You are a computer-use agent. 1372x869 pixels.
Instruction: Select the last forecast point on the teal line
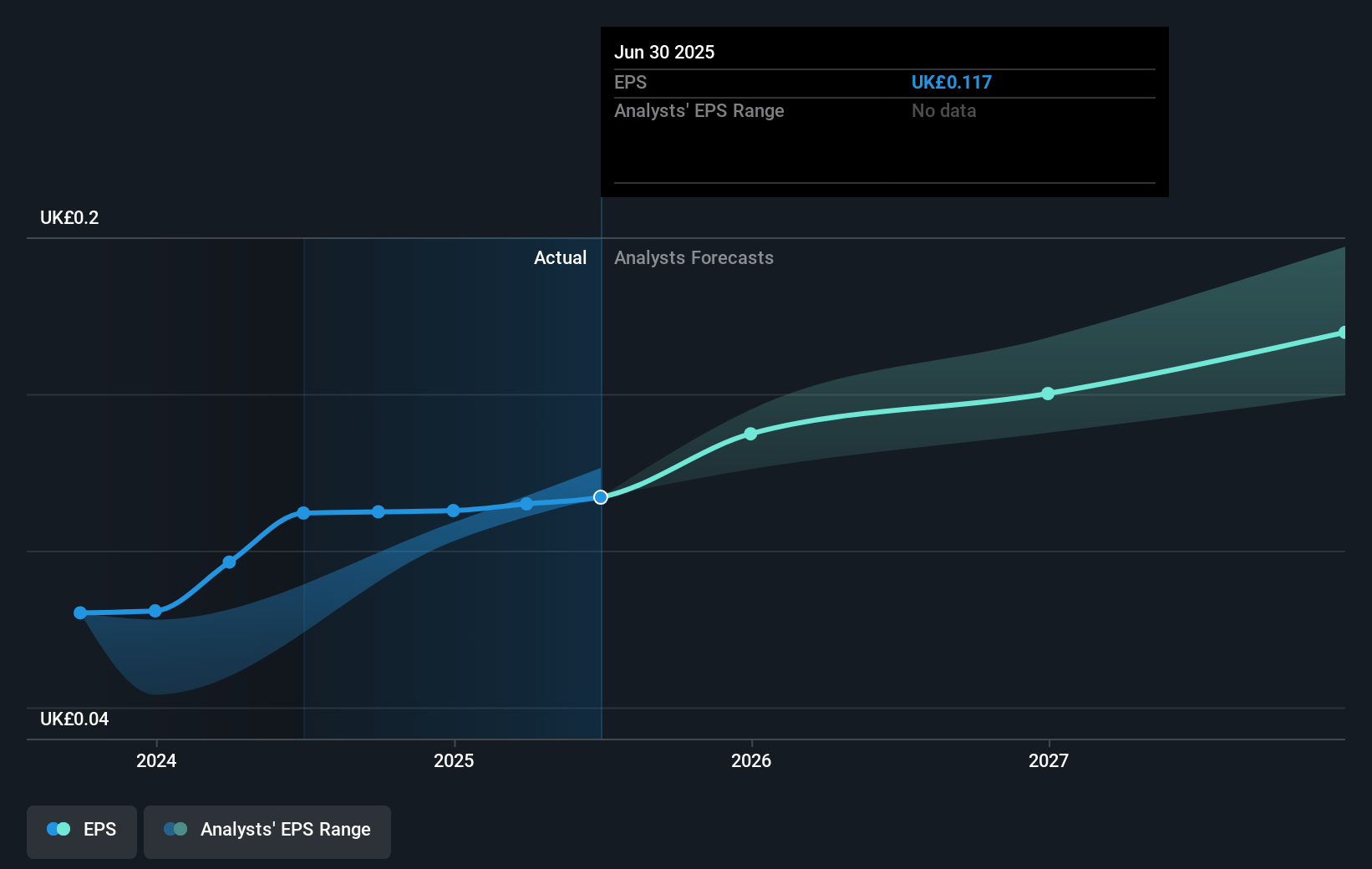tap(1343, 333)
